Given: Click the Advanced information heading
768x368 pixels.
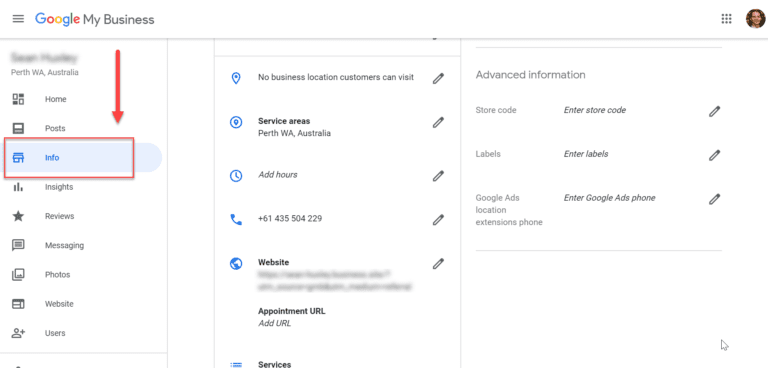Looking at the screenshot, I should point(530,75).
